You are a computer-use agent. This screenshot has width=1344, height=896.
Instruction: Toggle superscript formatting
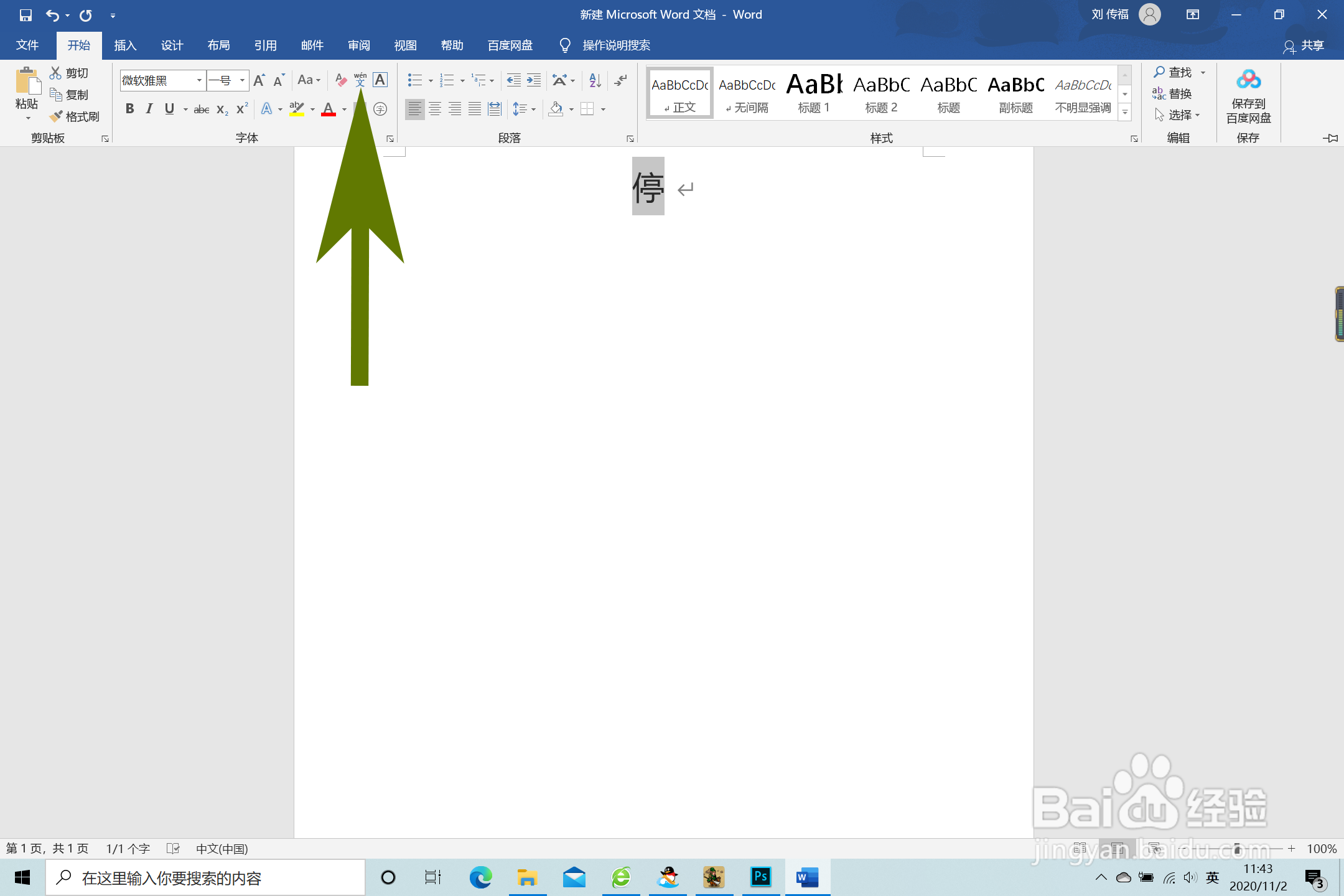pos(242,110)
